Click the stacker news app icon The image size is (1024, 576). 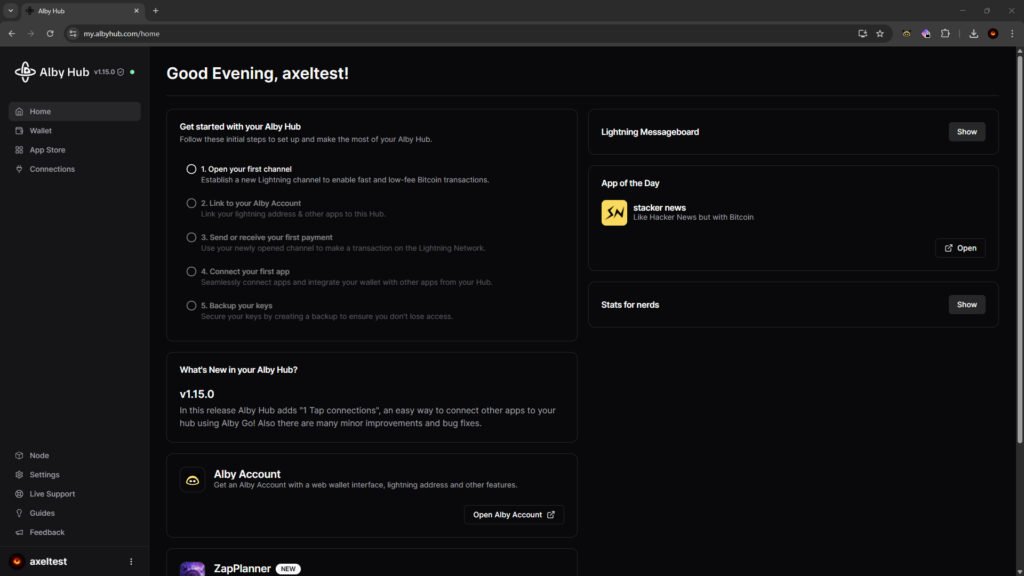(x=614, y=213)
